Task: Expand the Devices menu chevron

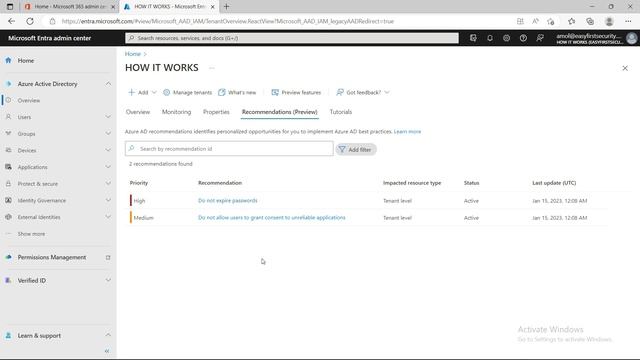Action: click(108, 150)
